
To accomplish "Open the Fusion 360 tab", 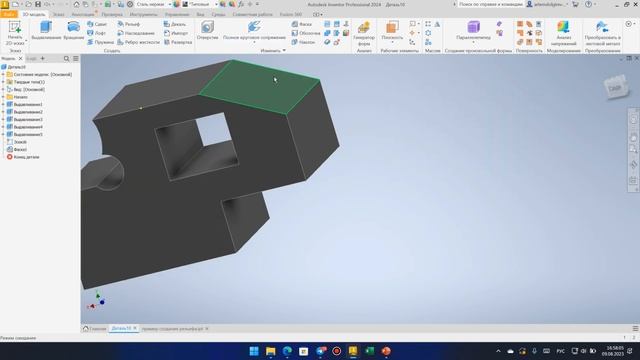I will [x=291, y=14].
